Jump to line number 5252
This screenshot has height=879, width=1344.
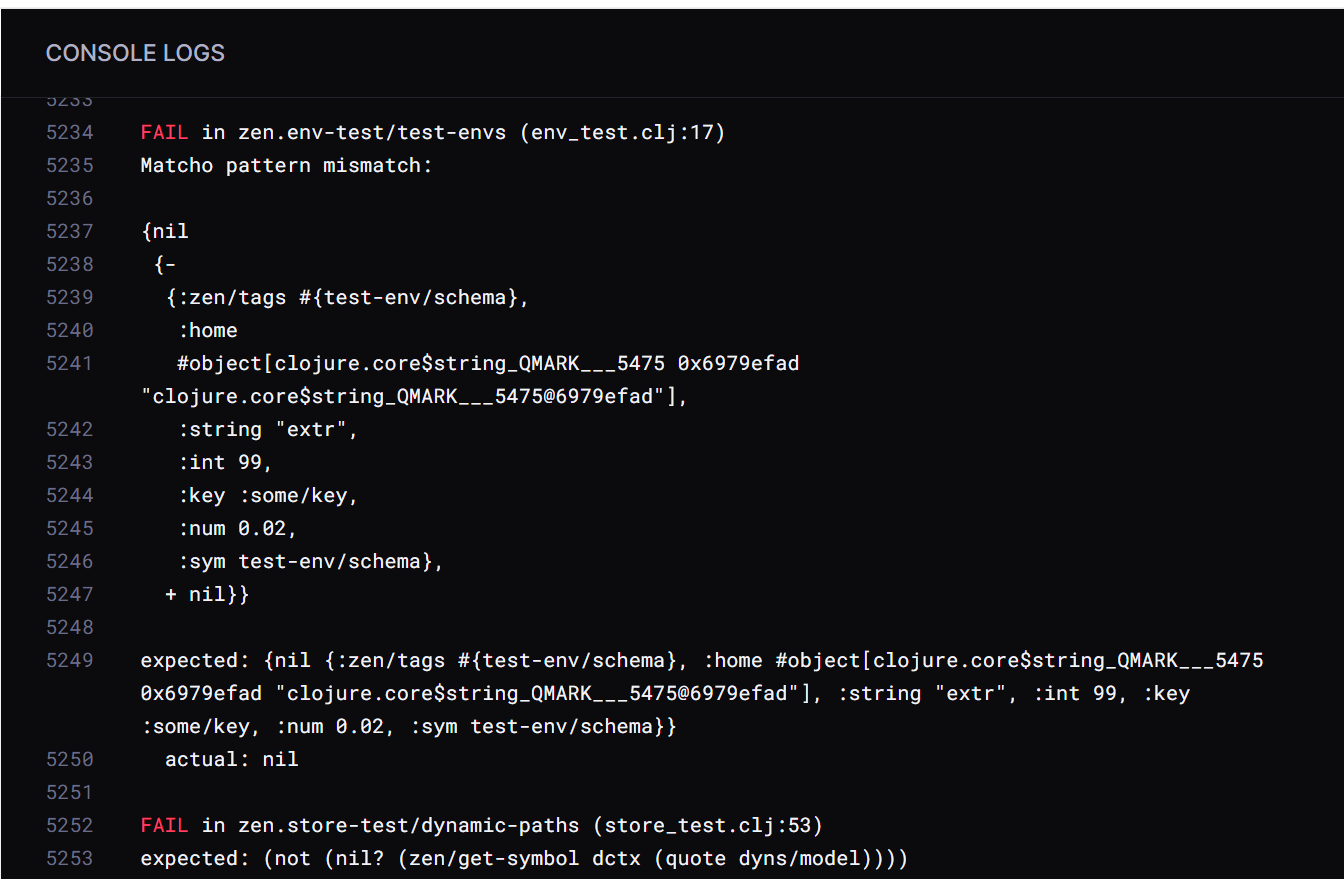click(x=69, y=825)
